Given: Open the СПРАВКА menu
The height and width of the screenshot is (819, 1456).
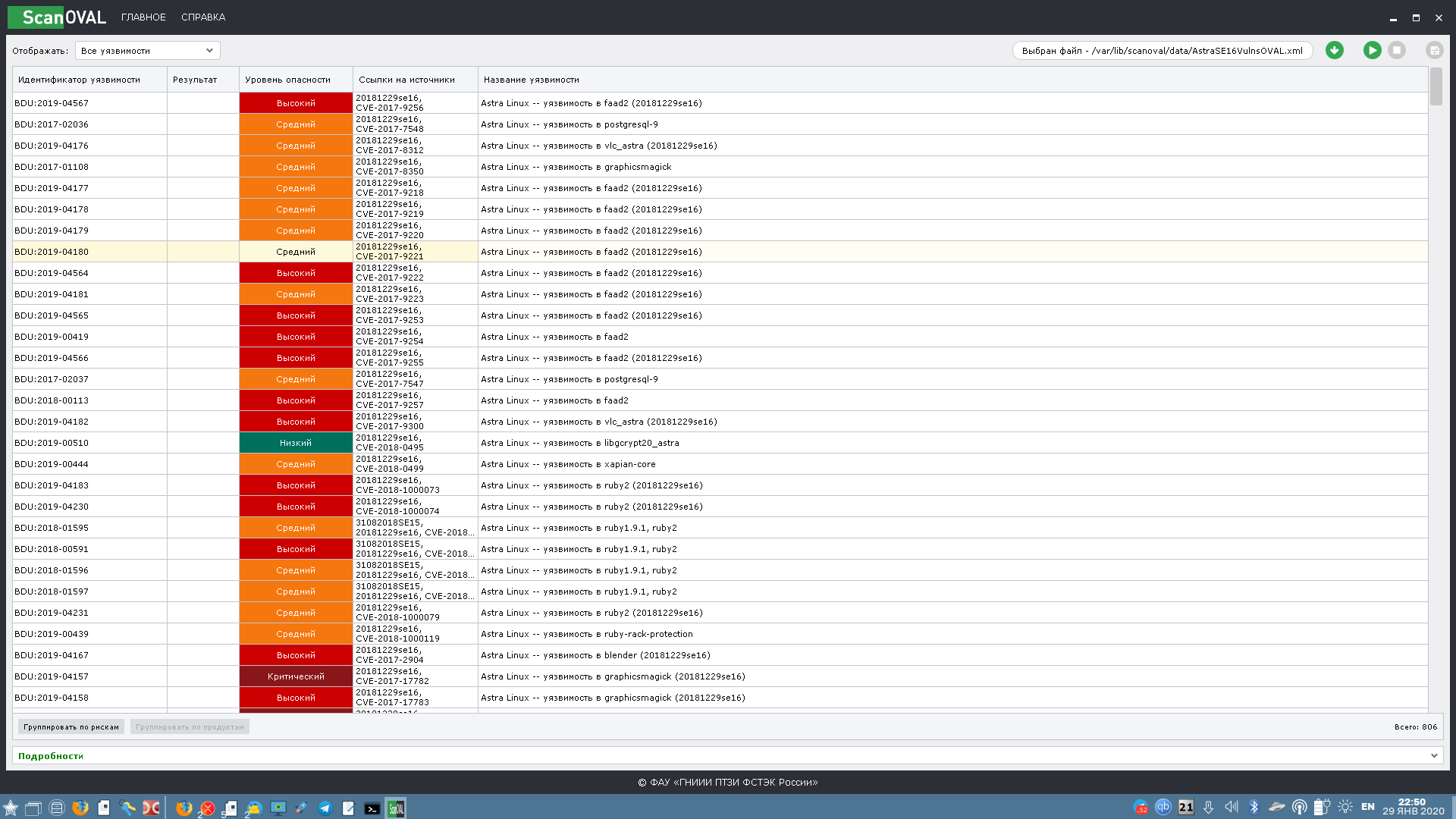Looking at the screenshot, I should 203,17.
